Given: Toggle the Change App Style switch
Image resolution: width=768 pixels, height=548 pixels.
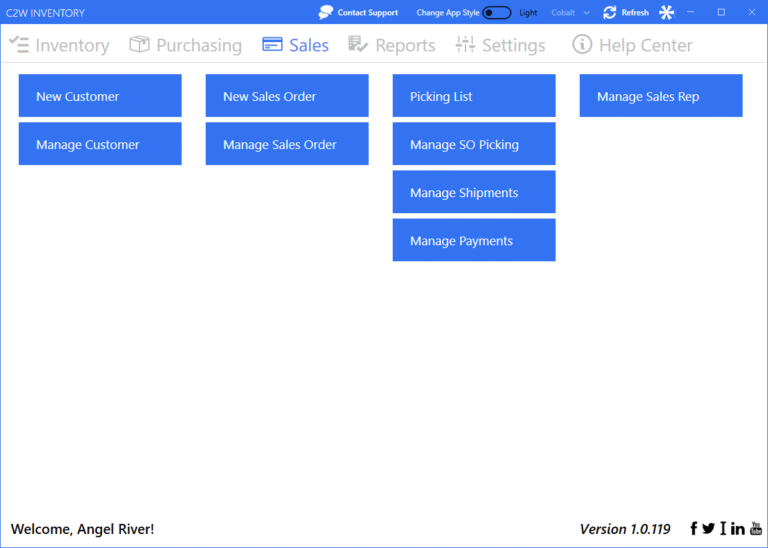Looking at the screenshot, I should (496, 13).
